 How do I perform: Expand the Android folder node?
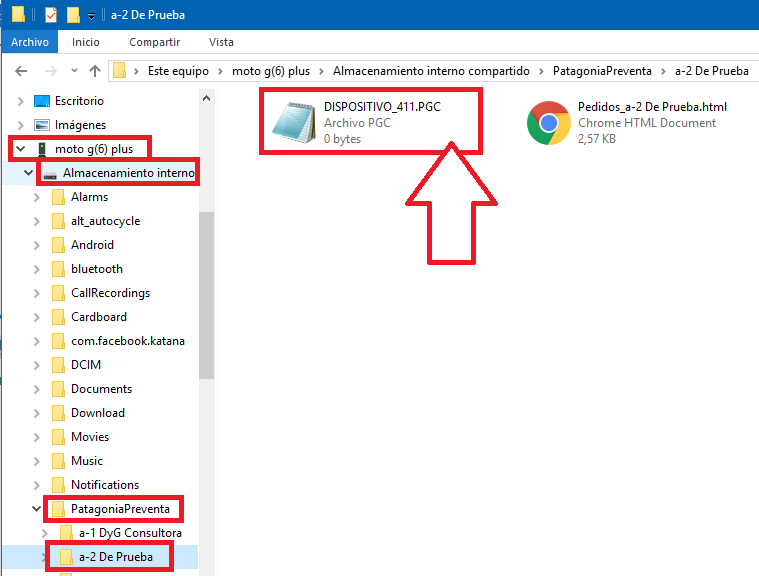[x=36, y=245]
